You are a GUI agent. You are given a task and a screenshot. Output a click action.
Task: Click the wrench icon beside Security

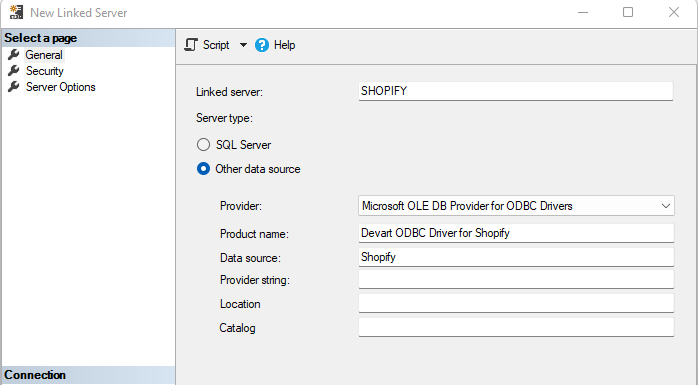(14, 71)
